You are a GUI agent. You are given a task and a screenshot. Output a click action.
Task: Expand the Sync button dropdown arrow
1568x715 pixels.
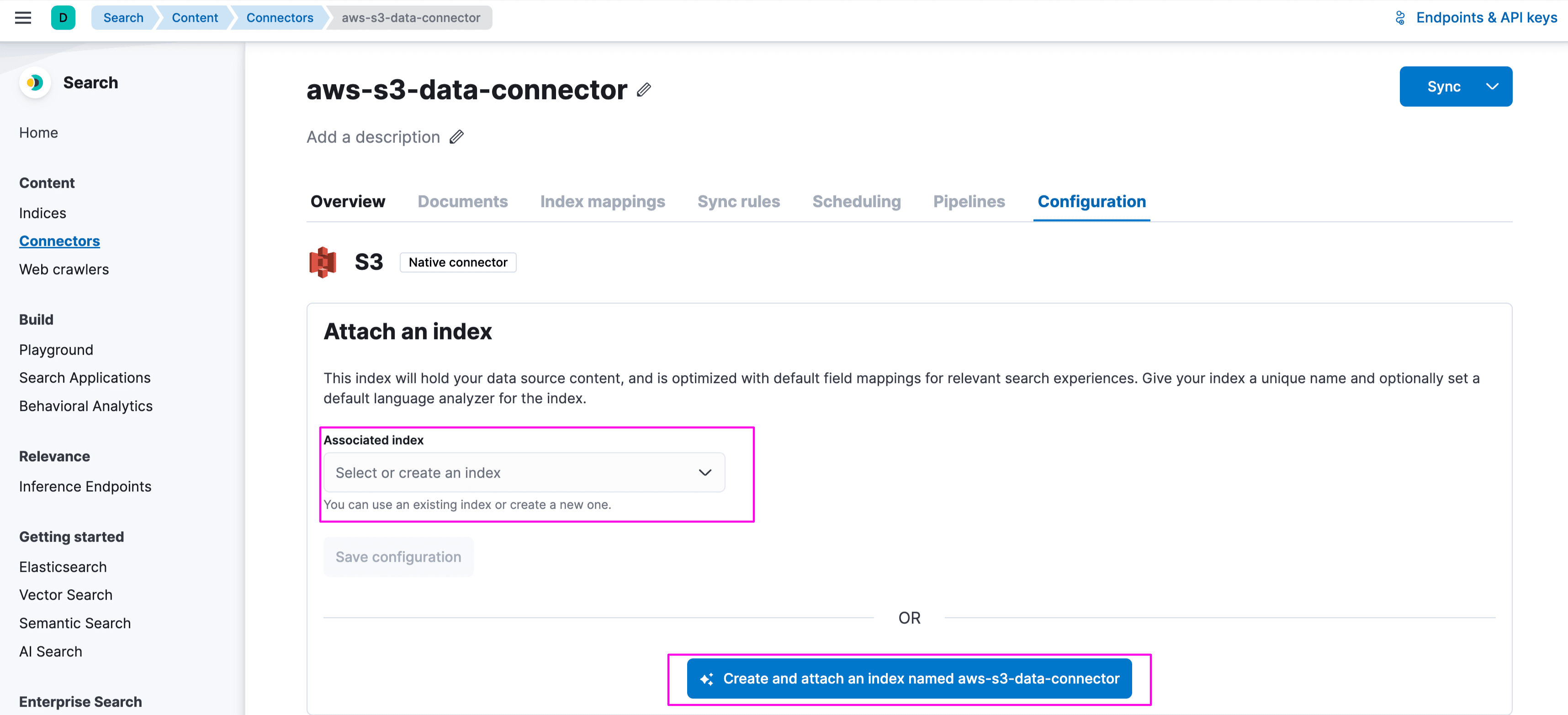pyautogui.click(x=1491, y=86)
